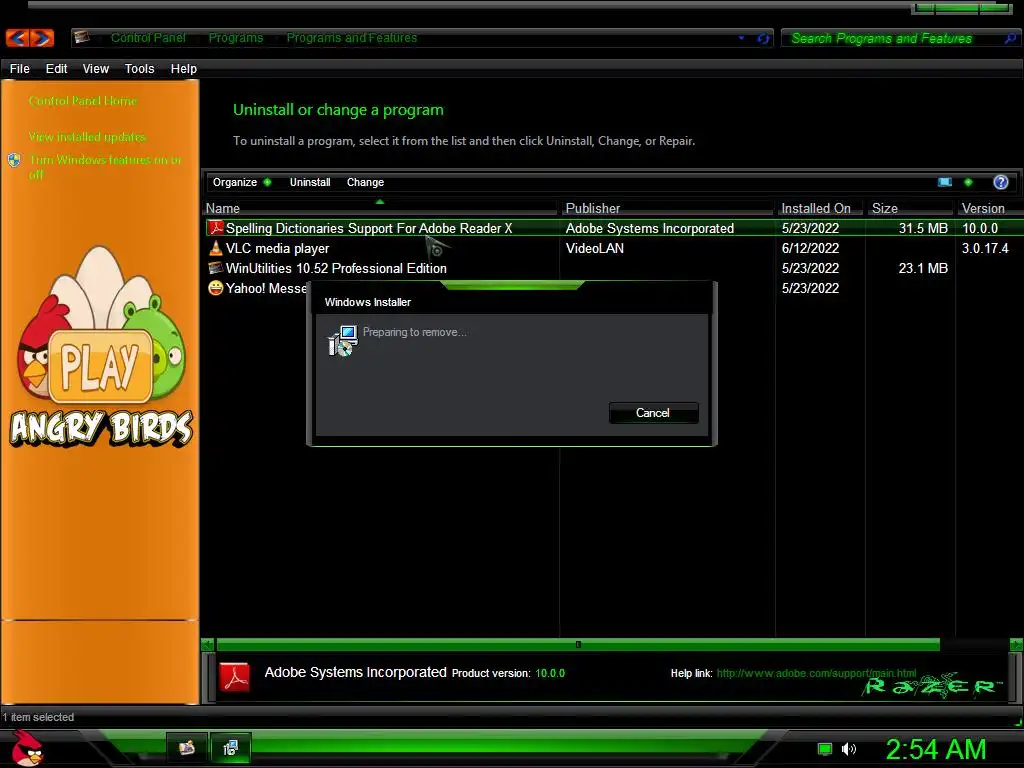This screenshot has width=1024, height=768.
Task: Open the Angry Birds Start button
Action: point(27,748)
